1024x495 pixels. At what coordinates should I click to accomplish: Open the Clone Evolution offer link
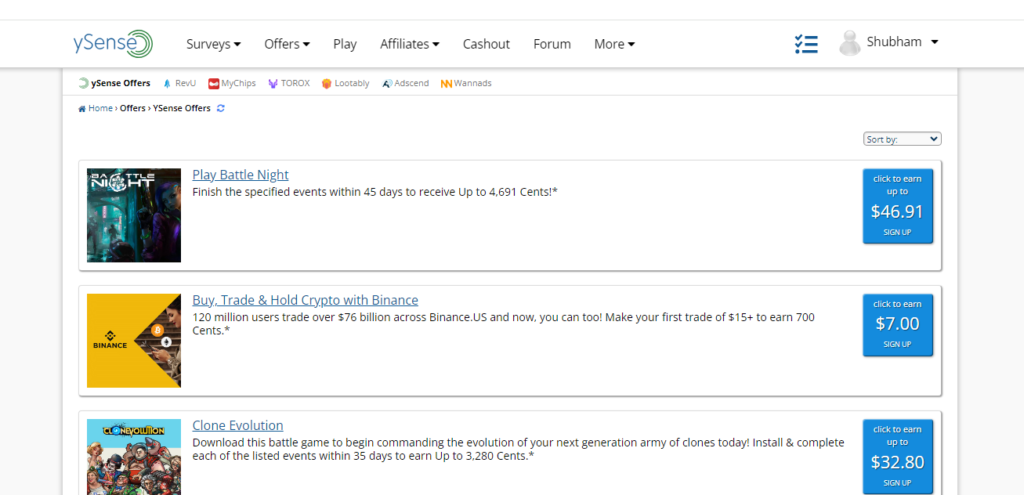coord(238,426)
